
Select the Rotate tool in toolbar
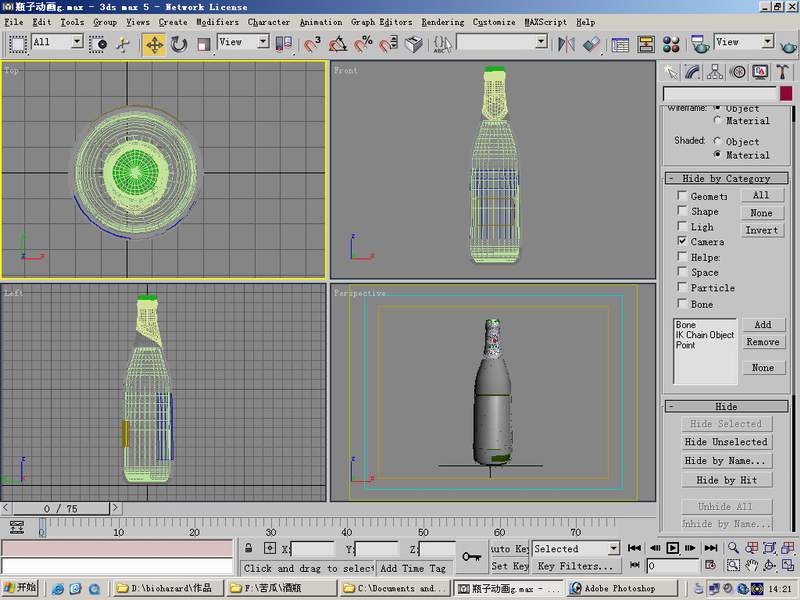point(179,44)
